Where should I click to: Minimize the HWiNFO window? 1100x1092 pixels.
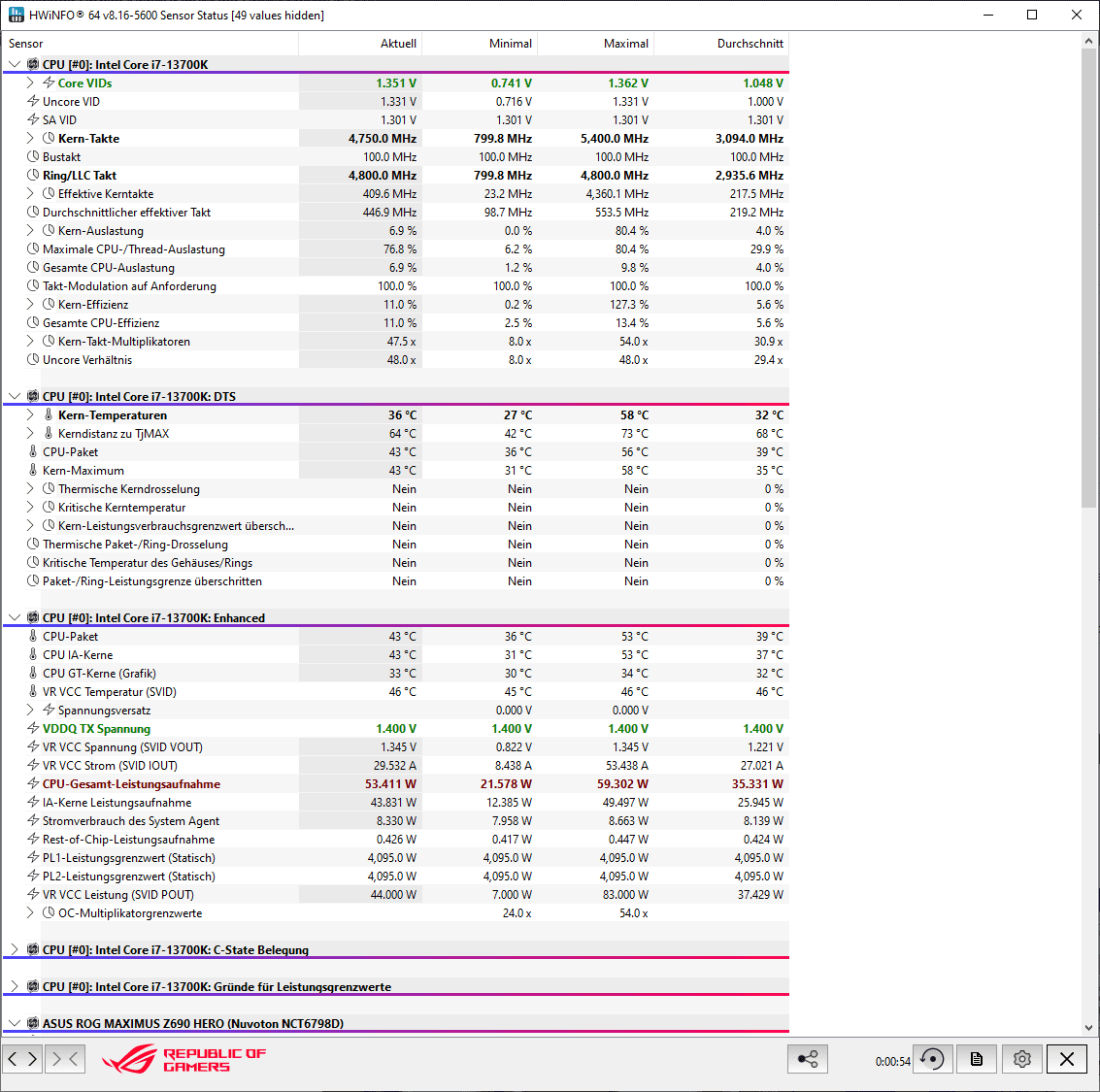[988, 15]
